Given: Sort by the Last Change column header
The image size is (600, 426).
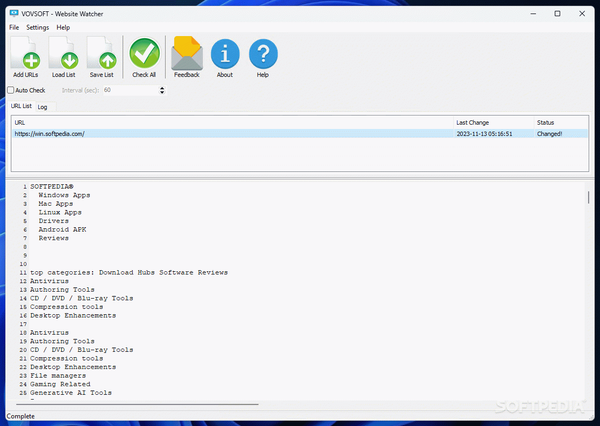Looking at the screenshot, I should (493, 122).
